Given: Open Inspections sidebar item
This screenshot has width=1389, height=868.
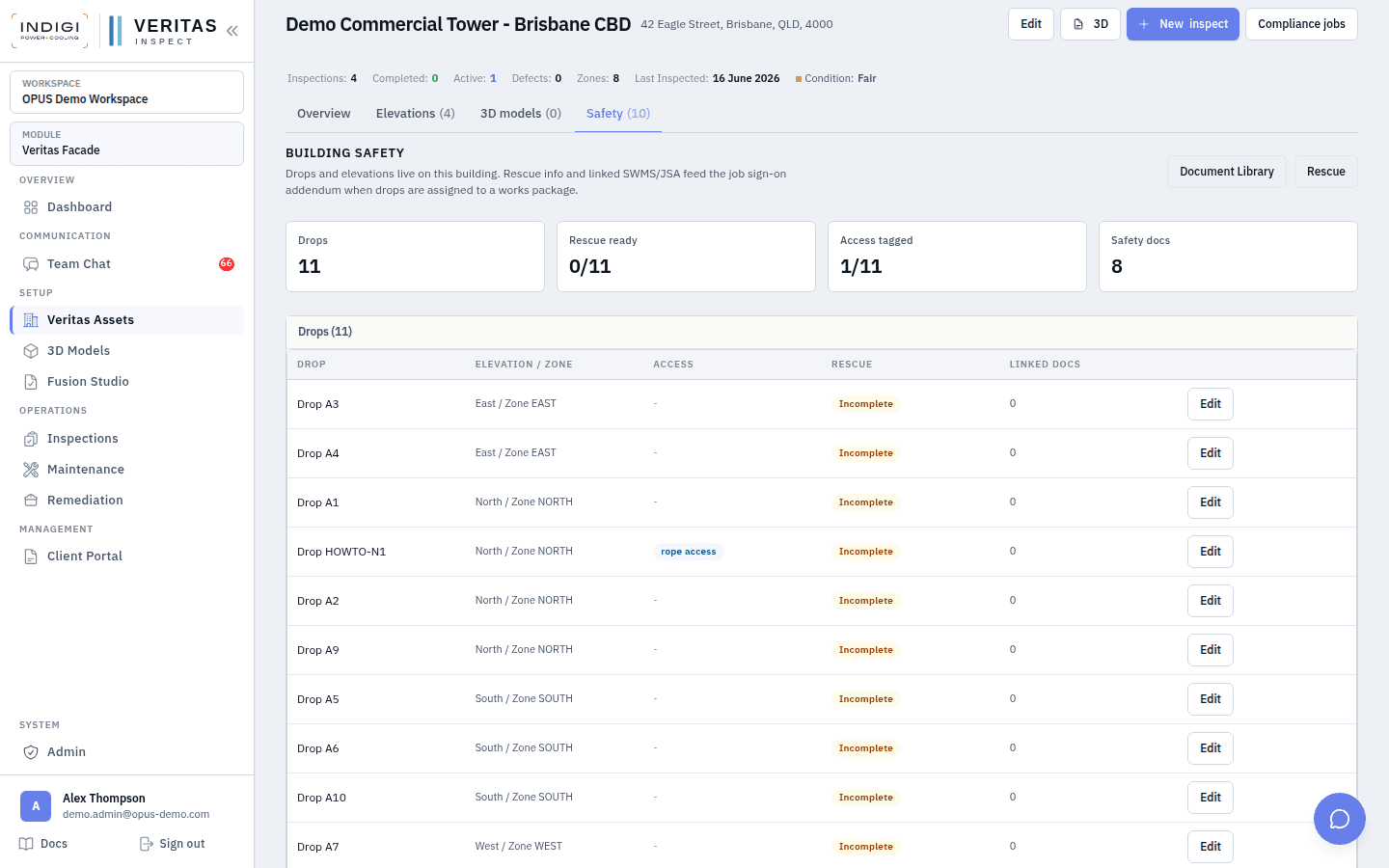Looking at the screenshot, I should tap(126, 439).
